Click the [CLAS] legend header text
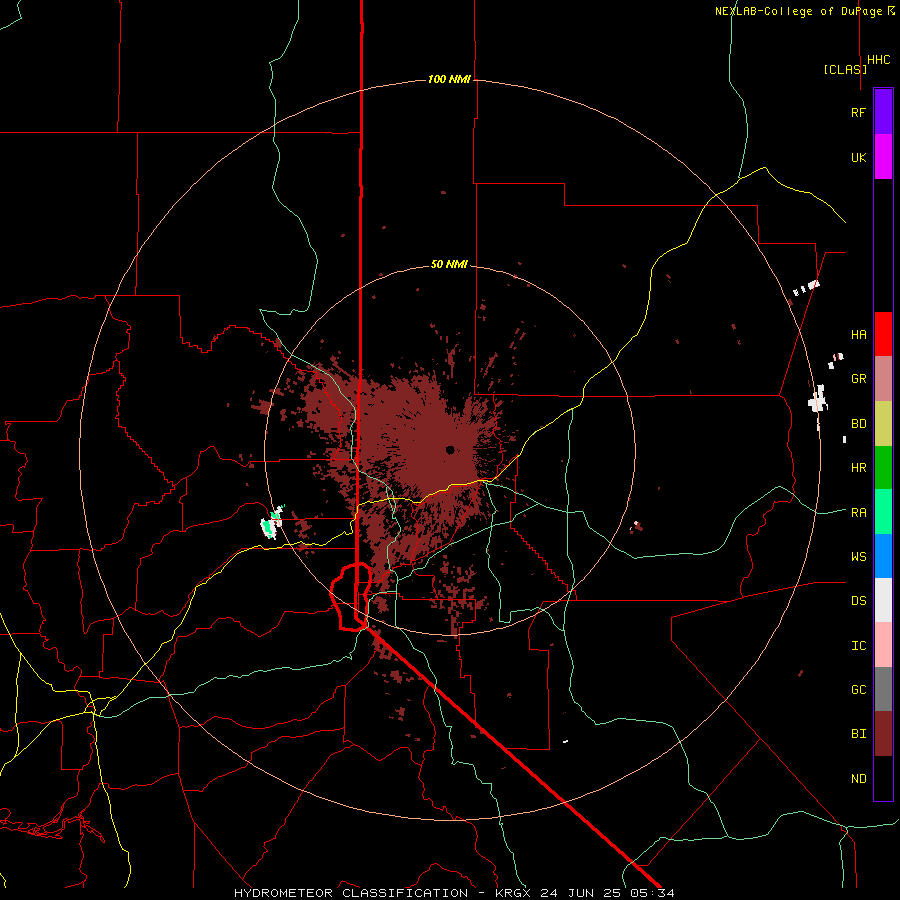This screenshot has width=900, height=900. coord(845,69)
